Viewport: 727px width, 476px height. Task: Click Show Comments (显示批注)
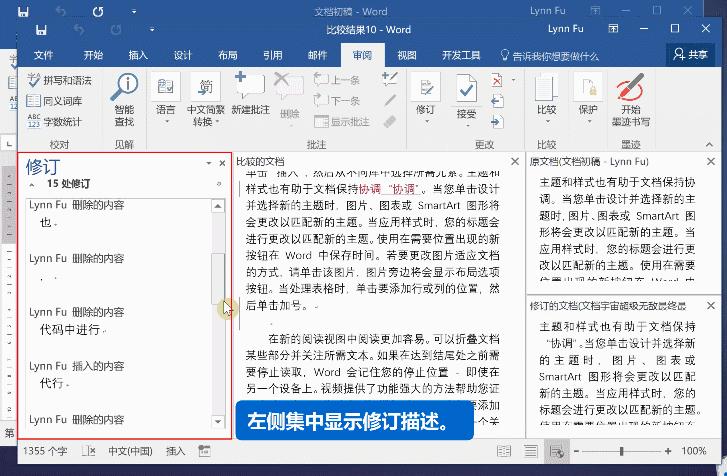[342, 121]
